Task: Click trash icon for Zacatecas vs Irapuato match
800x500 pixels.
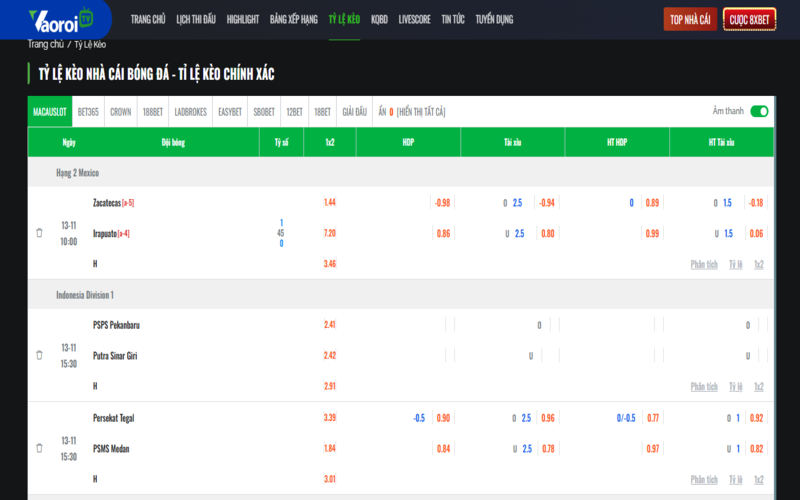Action: click(39, 233)
